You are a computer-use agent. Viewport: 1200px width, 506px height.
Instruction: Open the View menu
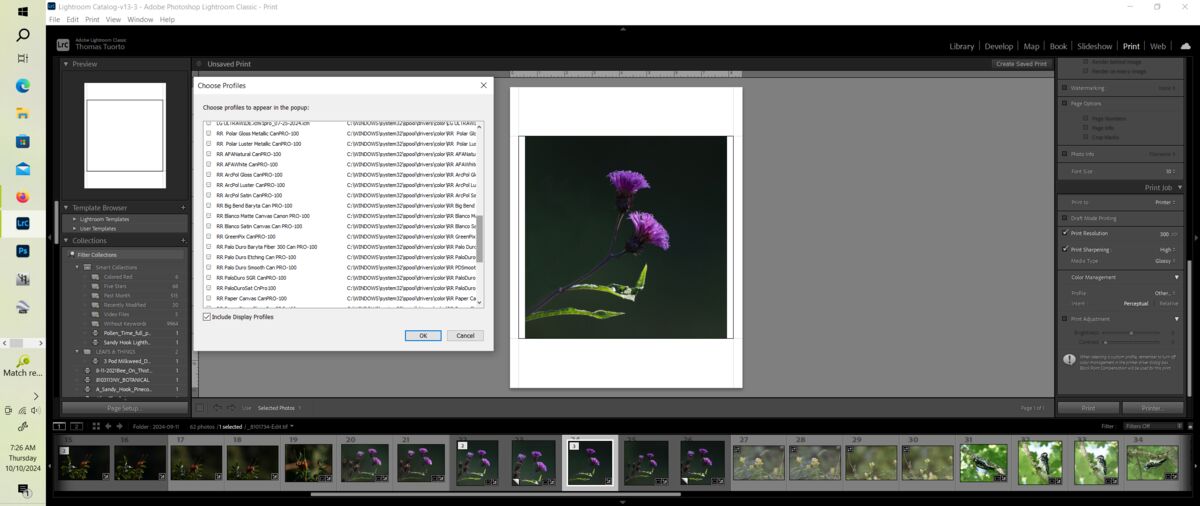113,19
